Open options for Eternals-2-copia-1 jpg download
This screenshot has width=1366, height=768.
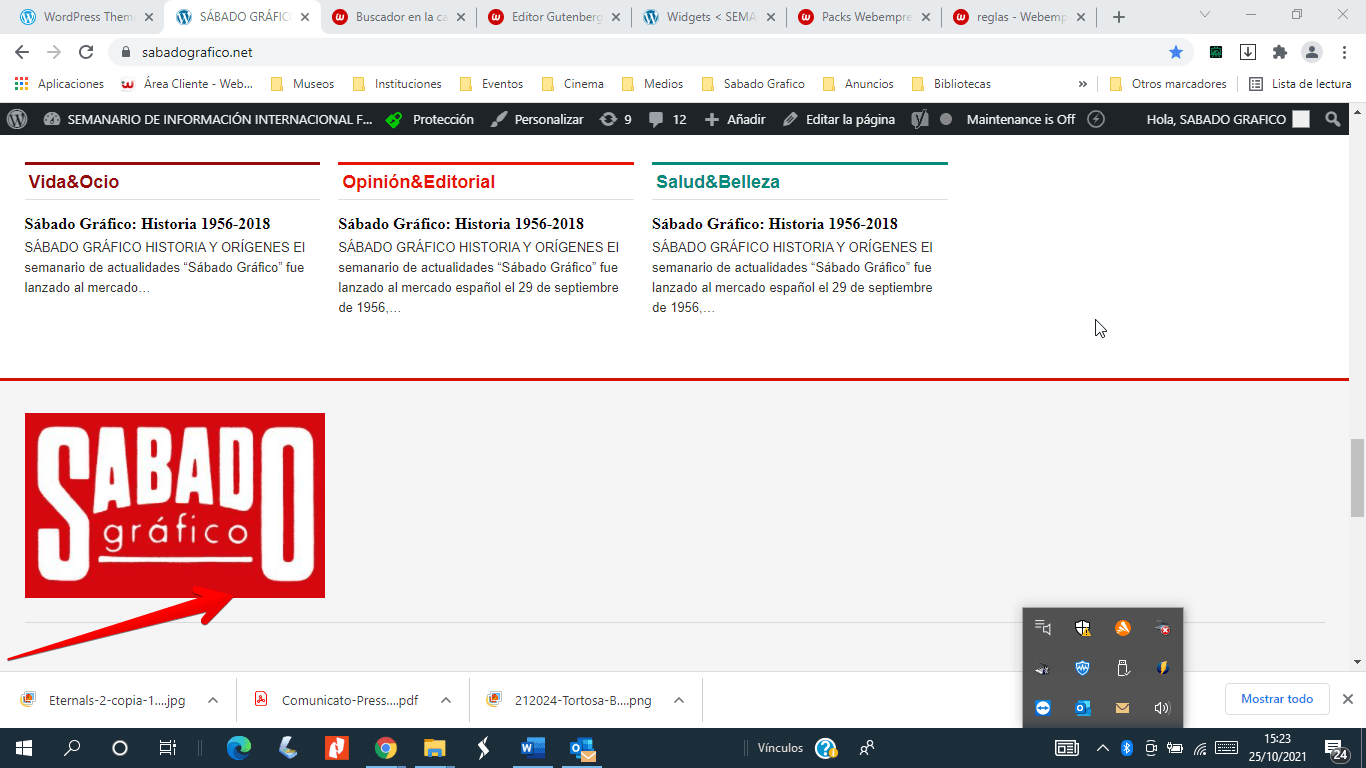(213, 700)
